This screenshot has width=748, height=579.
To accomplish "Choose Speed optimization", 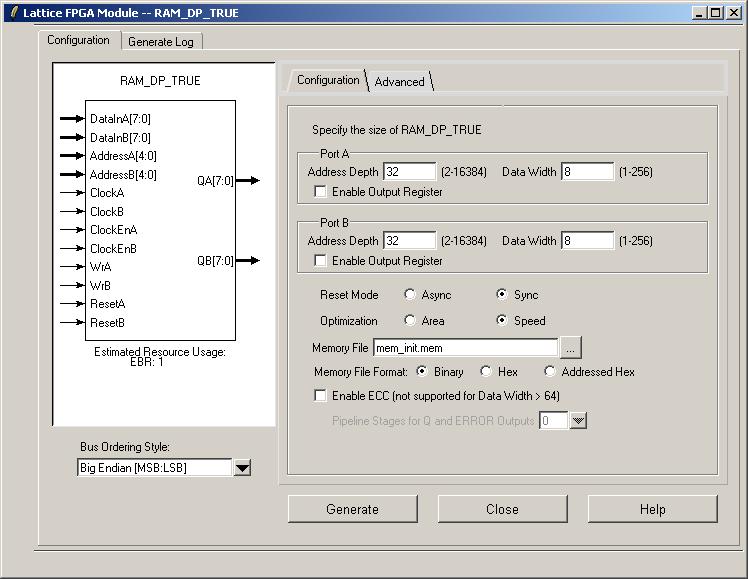I will (502, 320).
